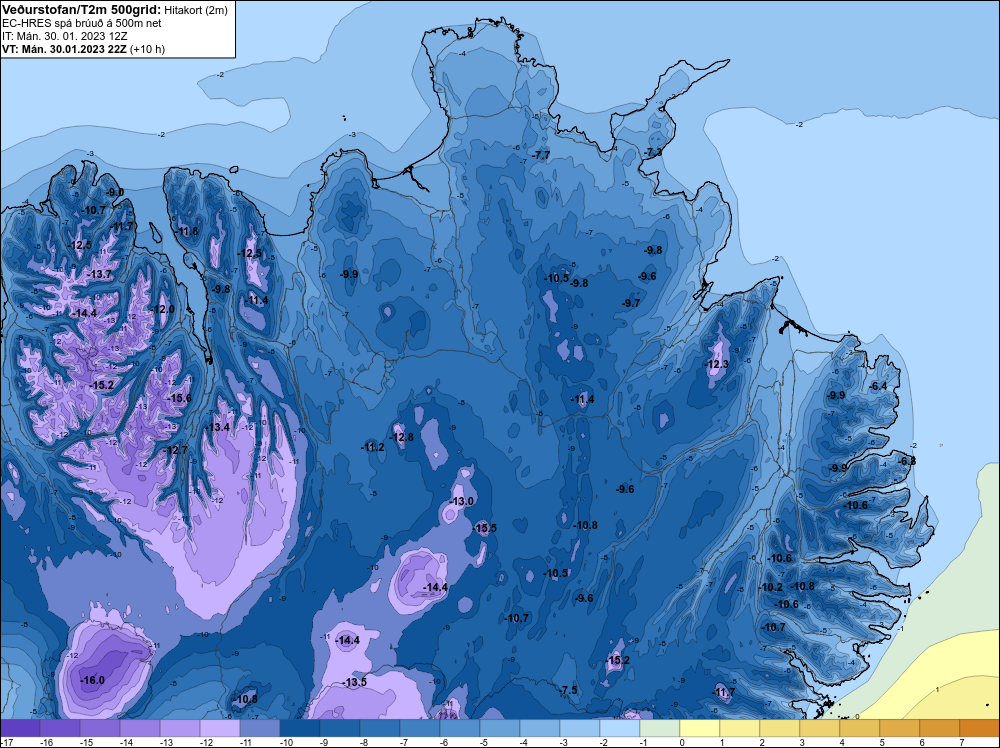The width and height of the screenshot is (1000, 748).
Task: Click the -10.2 temperature value
Action: point(770,587)
